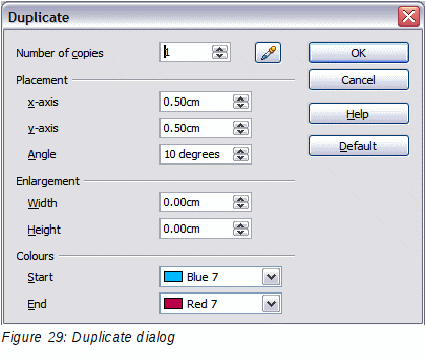
Task: Cancel the Duplicate dialog
Action: point(359,80)
